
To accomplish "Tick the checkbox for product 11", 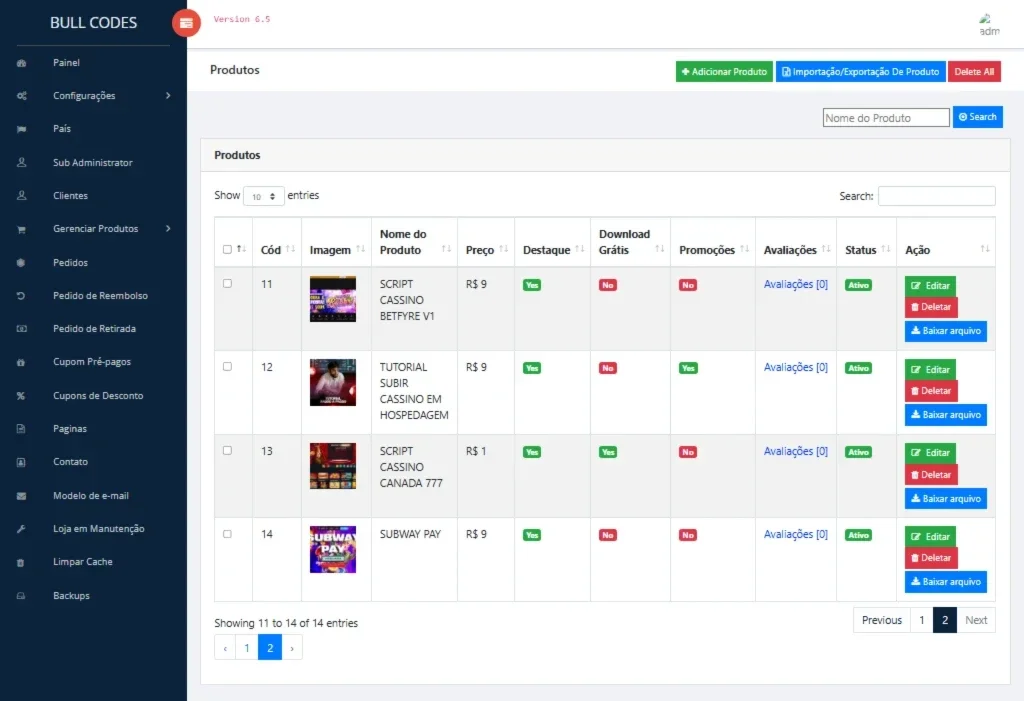I will tap(227, 284).
